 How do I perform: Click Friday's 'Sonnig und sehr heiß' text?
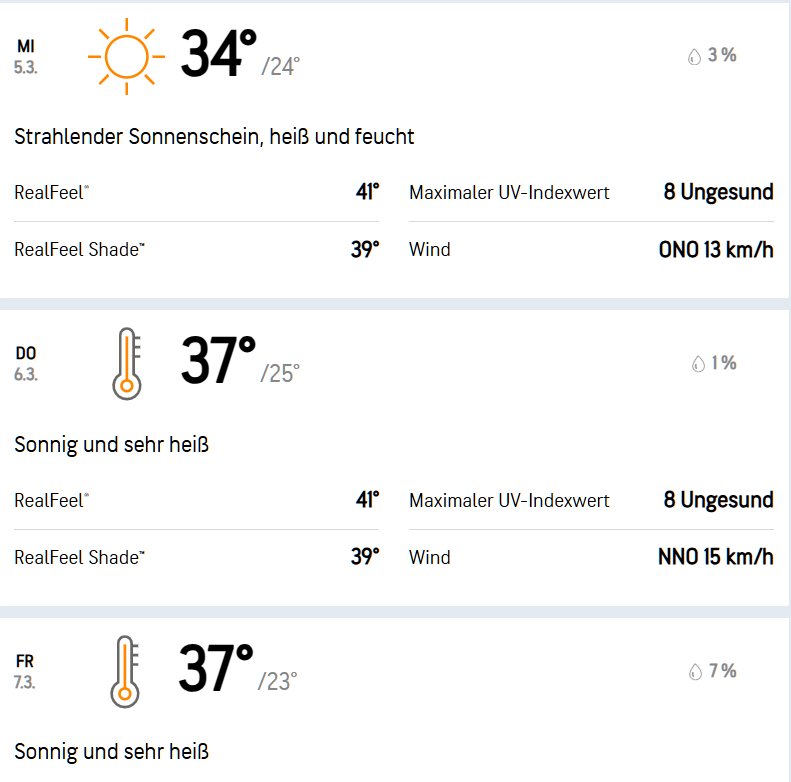(x=111, y=751)
